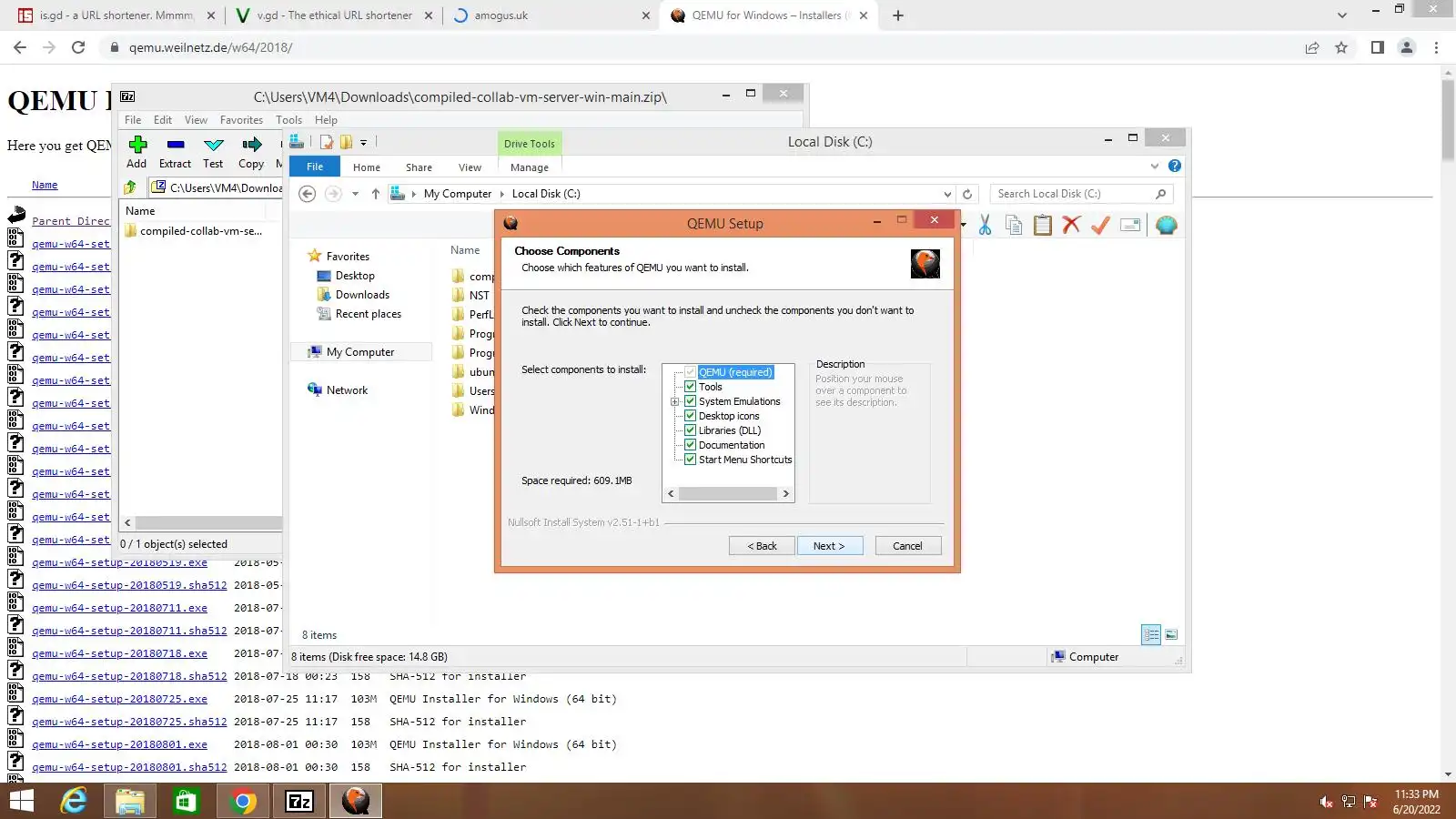Screen dimensions: 1456x819
Task: Open the Manage Drive Tools tab
Action: click(530, 167)
